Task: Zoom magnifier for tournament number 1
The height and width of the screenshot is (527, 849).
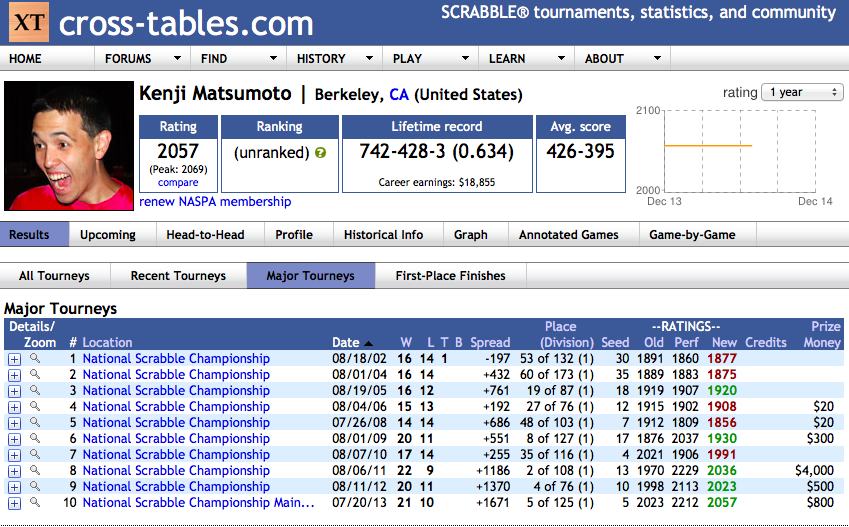Action: pos(35,358)
